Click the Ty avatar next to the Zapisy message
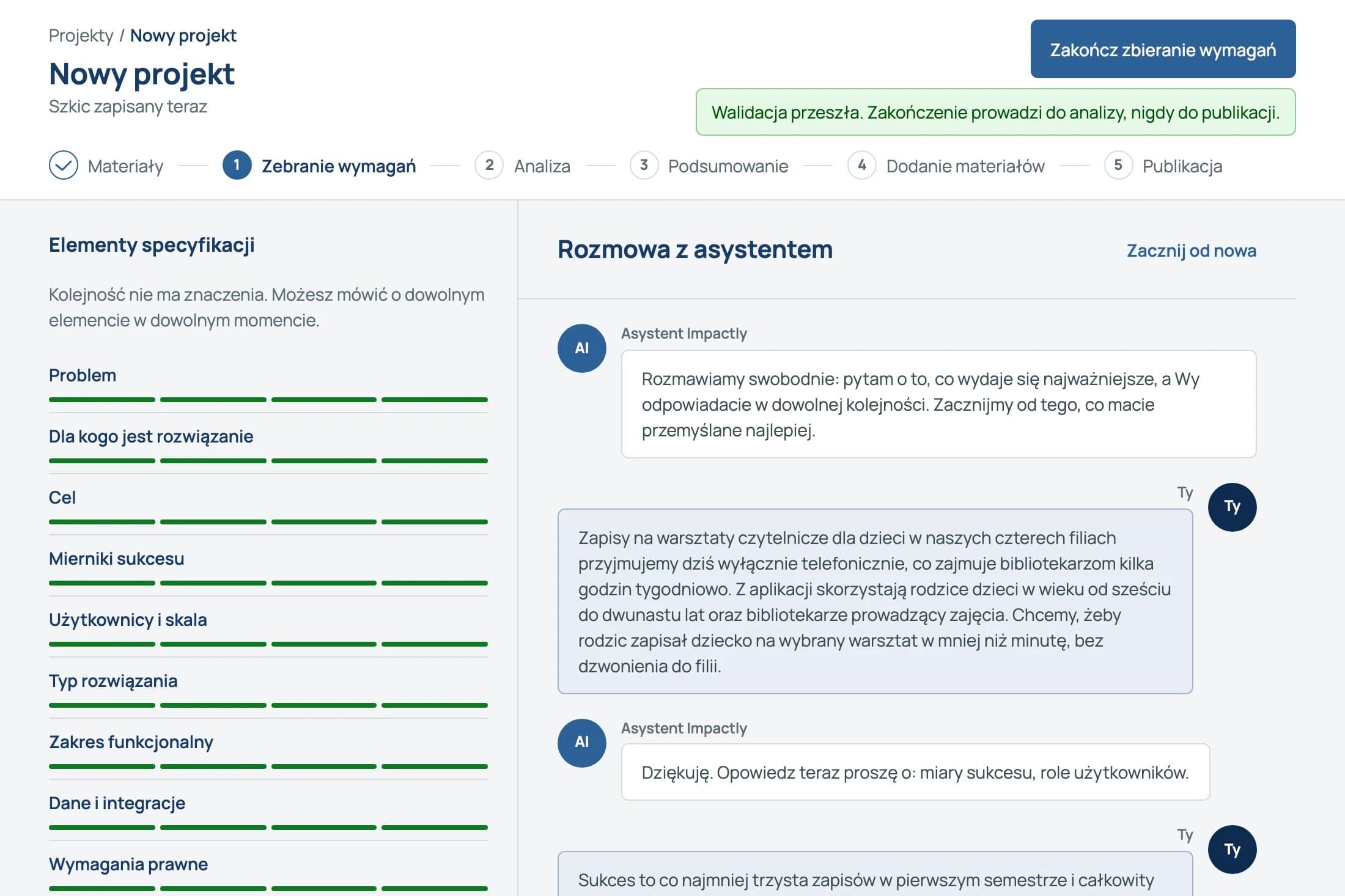The height and width of the screenshot is (896, 1345). click(1233, 507)
